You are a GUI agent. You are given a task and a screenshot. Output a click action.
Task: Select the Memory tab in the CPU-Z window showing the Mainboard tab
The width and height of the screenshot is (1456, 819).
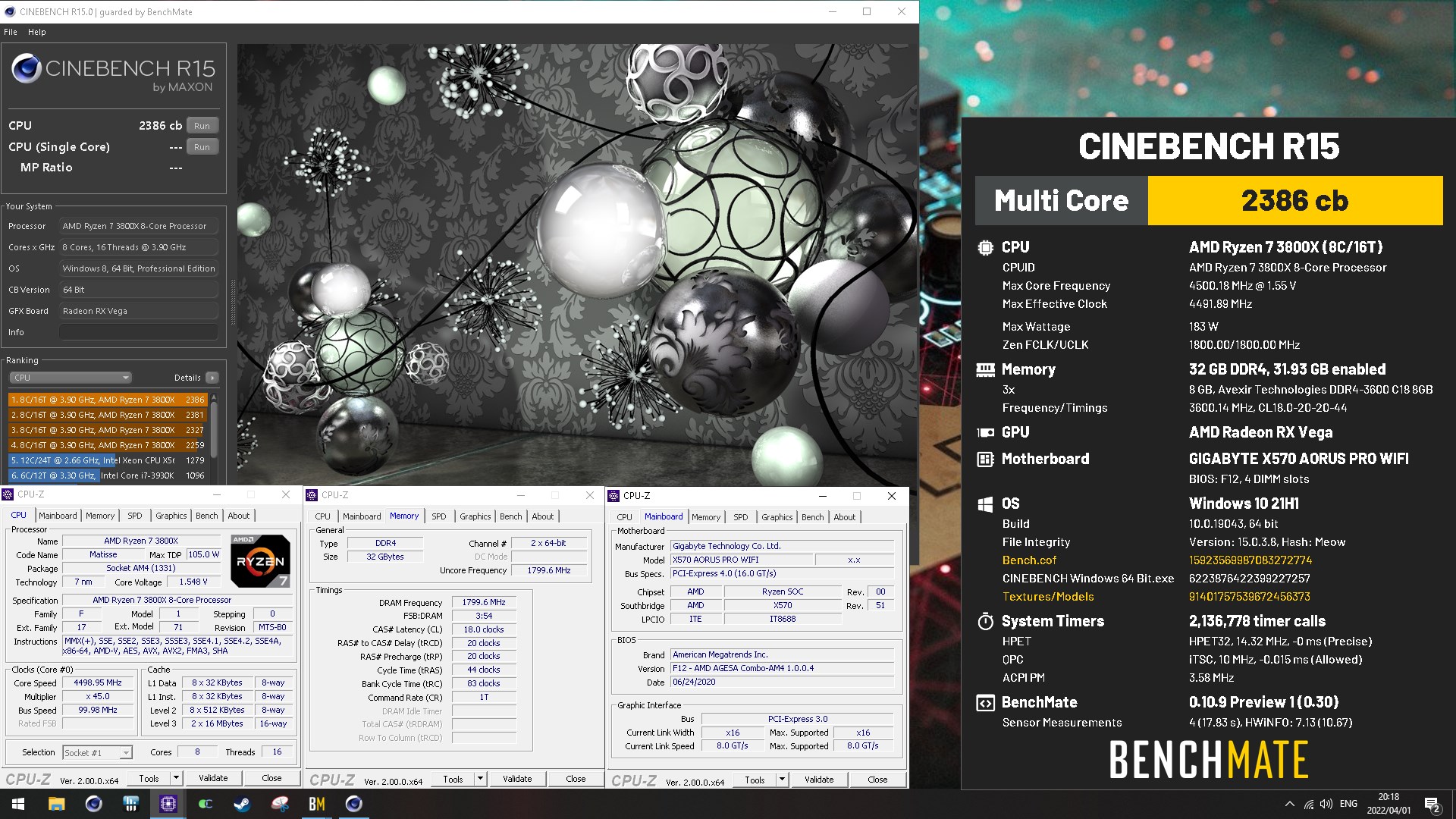click(706, 517)
